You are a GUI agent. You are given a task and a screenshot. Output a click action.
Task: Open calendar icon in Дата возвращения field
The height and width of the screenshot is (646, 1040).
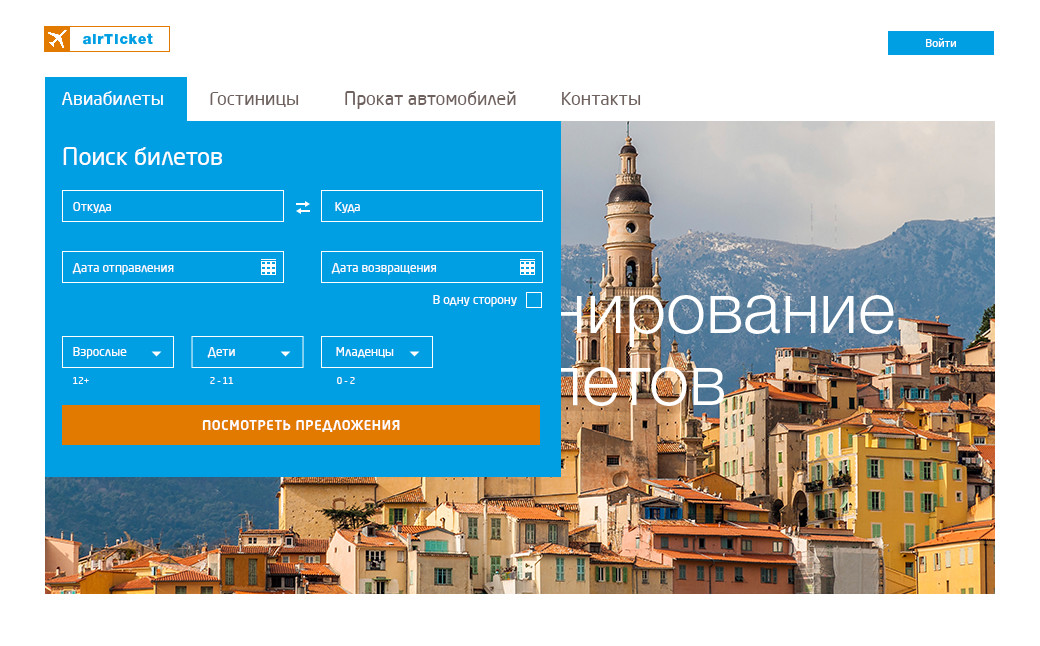(x=527, y=267)
